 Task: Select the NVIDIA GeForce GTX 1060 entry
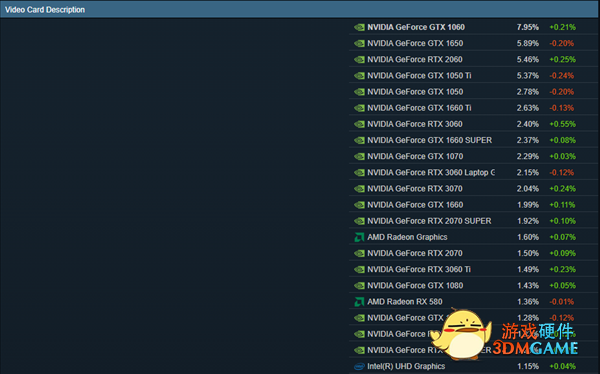(x=416, y=27)
